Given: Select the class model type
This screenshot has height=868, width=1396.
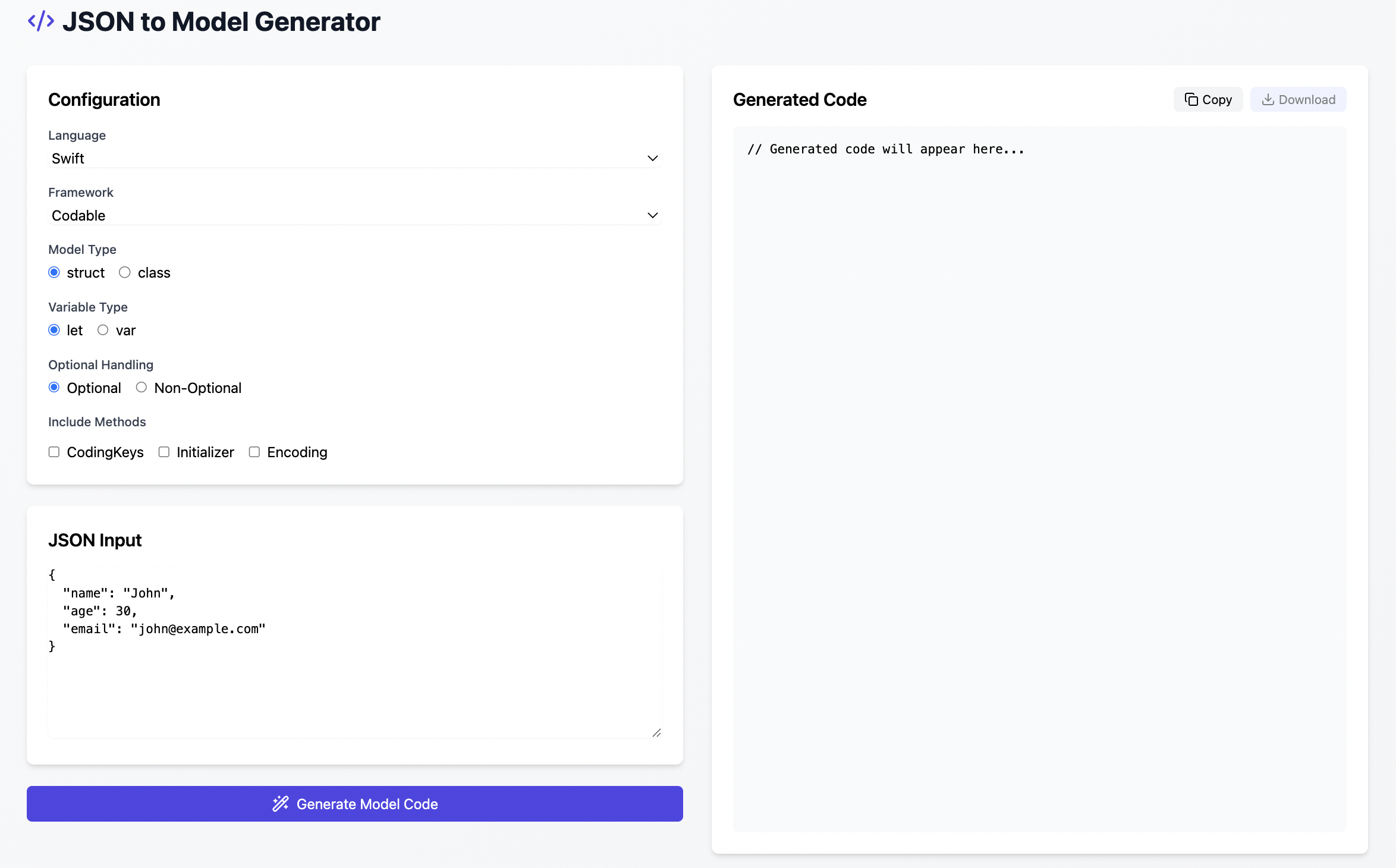Looking at the screenshot, I should click(x=125, y=272).
